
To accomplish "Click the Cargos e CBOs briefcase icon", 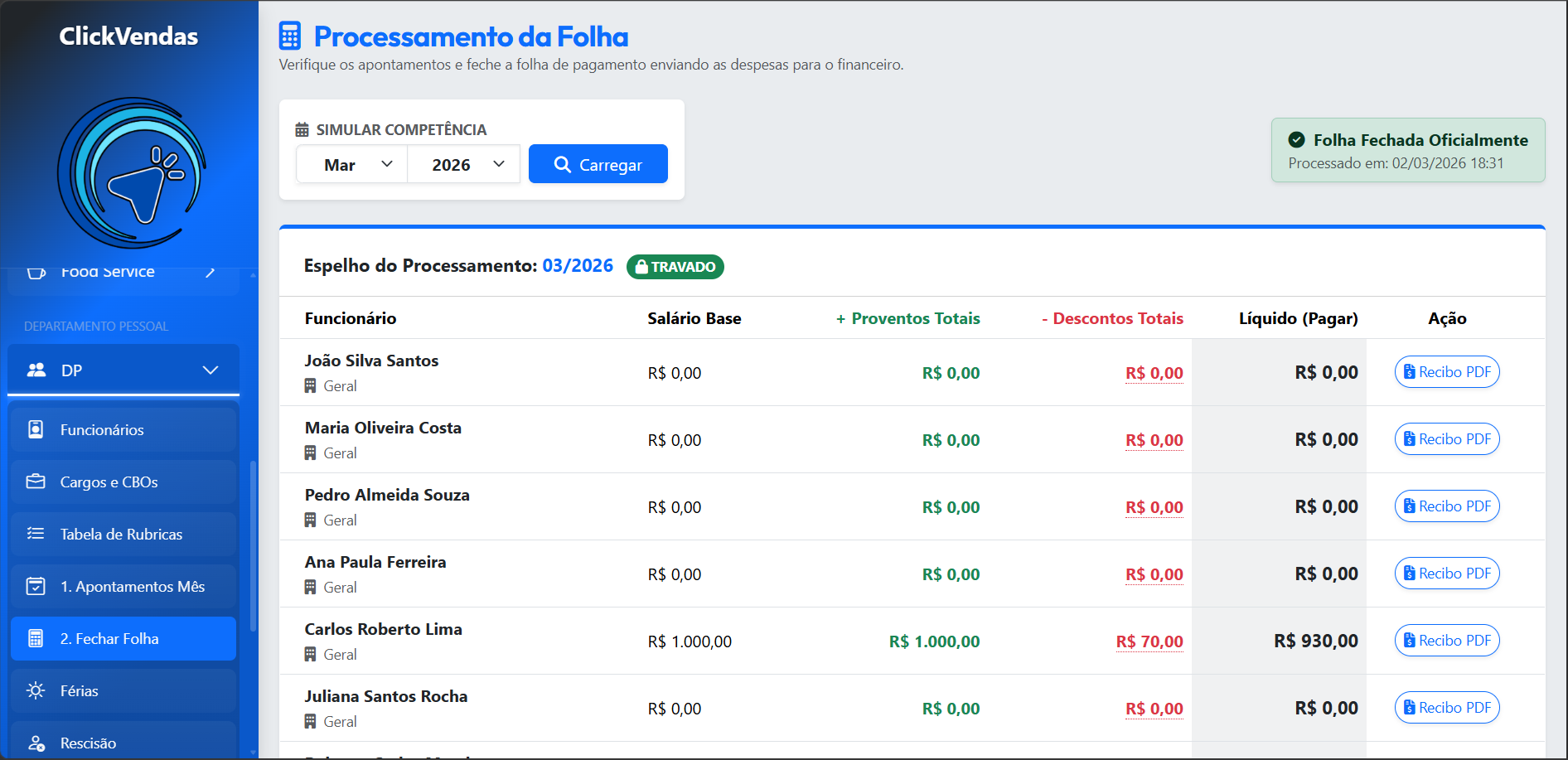I will click(36, 482).
